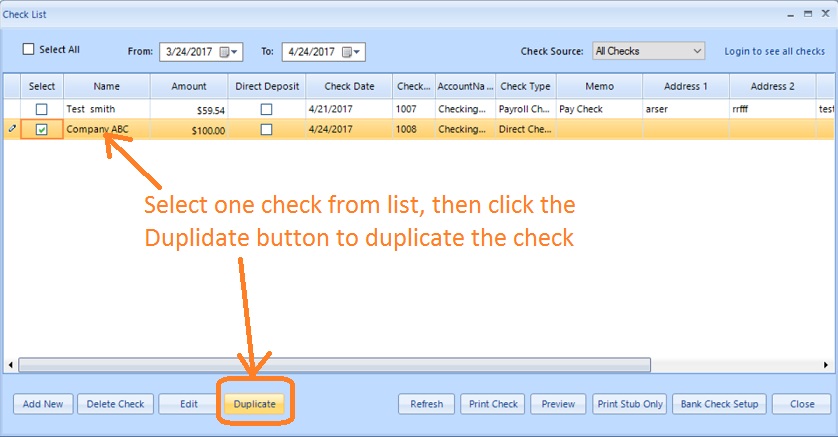
Task: Uncheck the Select box for Company ABC
Action: click(x=42, y=130)
